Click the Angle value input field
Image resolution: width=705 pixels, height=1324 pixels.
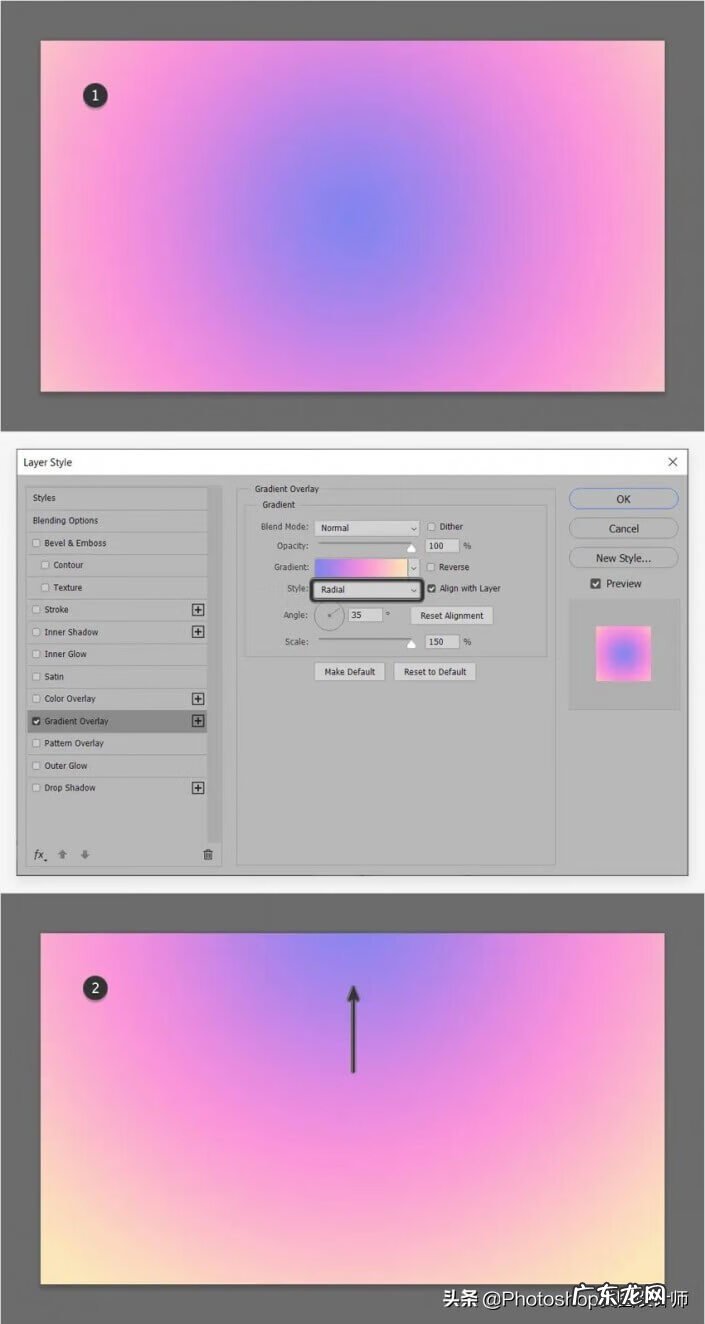pyautogui.click(x=364, y=615)
